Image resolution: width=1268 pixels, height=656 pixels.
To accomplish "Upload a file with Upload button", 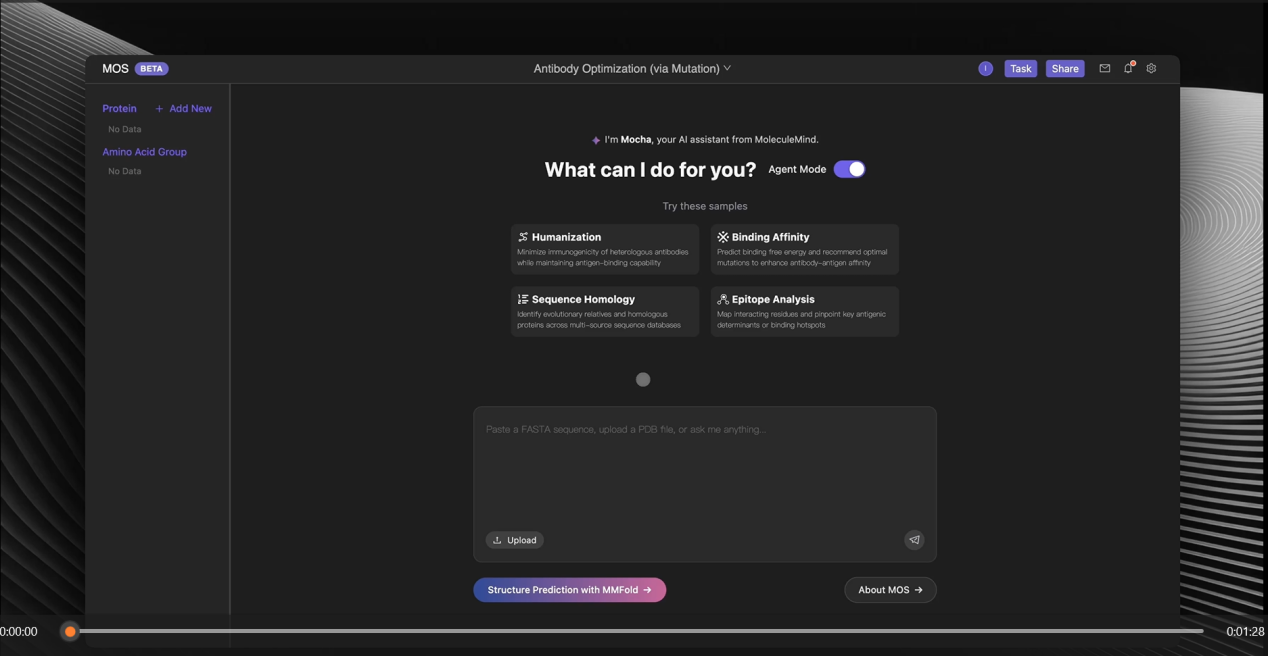I will (515, 540).
